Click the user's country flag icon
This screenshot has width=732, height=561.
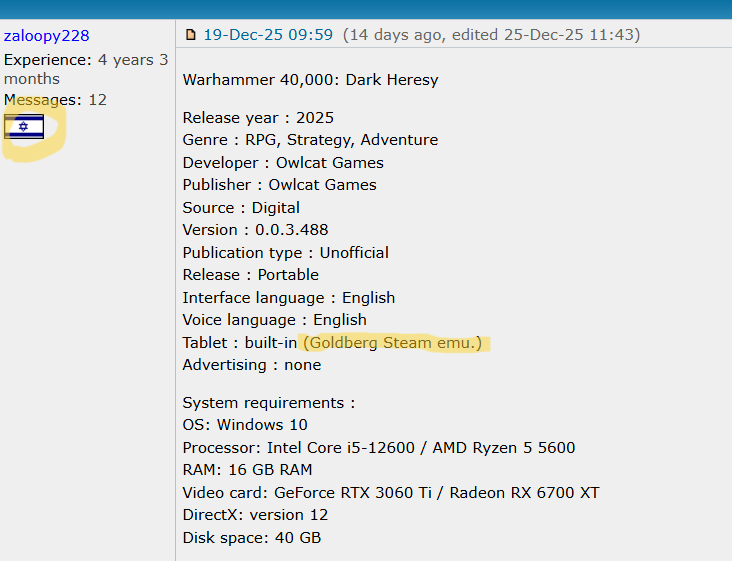tap(24, 127)
